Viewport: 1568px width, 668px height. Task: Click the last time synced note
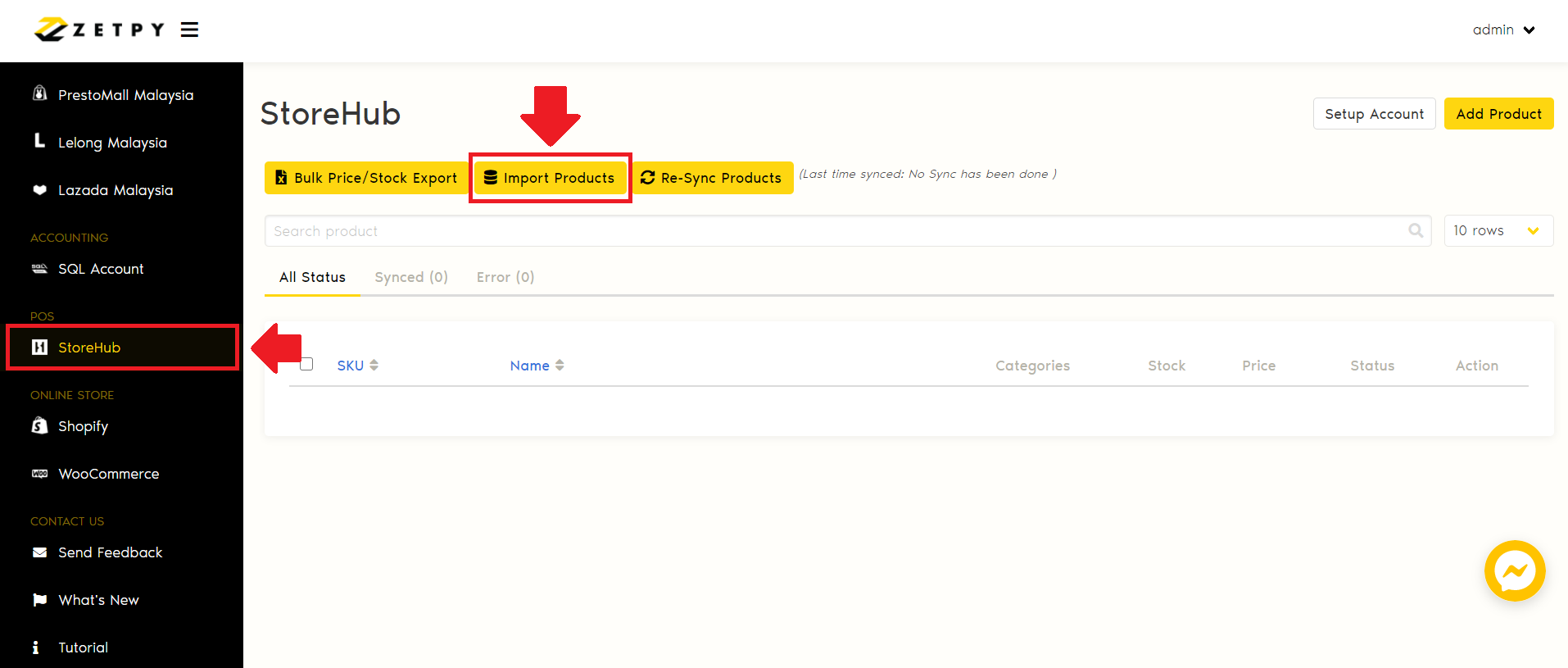pyautogui.click(x=927, y=174)
